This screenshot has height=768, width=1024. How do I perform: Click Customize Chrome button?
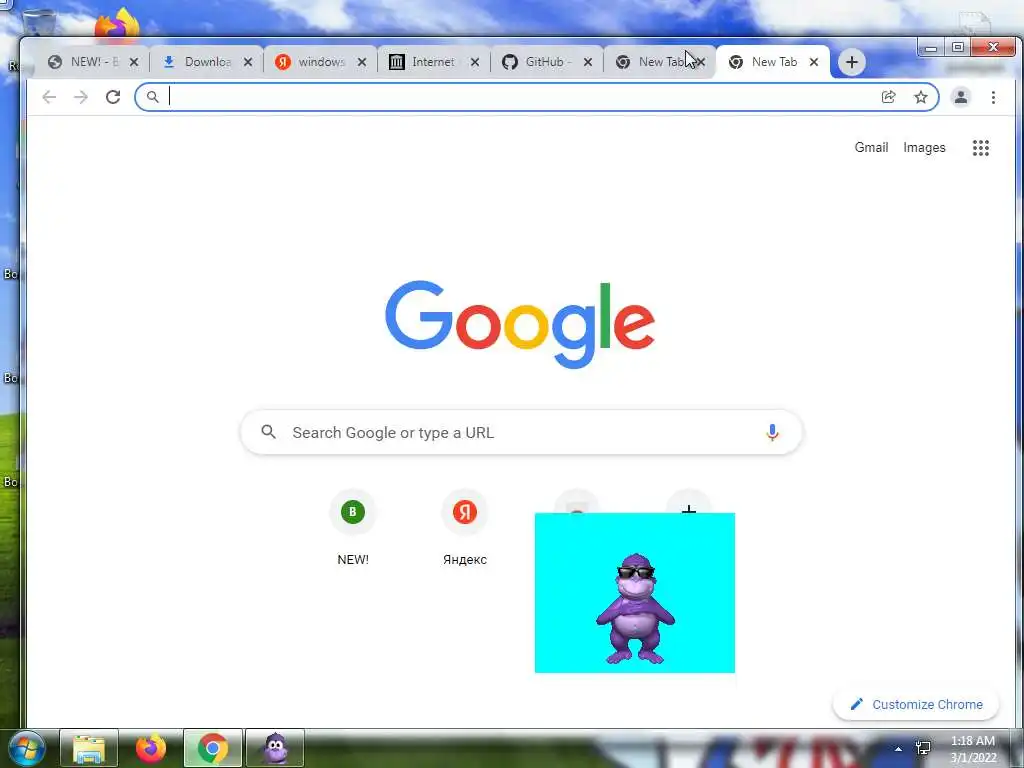click(x=916, y=705)
